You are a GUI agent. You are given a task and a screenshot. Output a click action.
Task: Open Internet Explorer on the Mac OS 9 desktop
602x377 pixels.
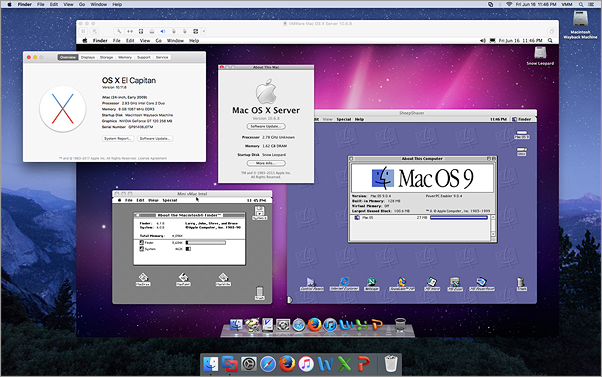(x=344, y=284)
